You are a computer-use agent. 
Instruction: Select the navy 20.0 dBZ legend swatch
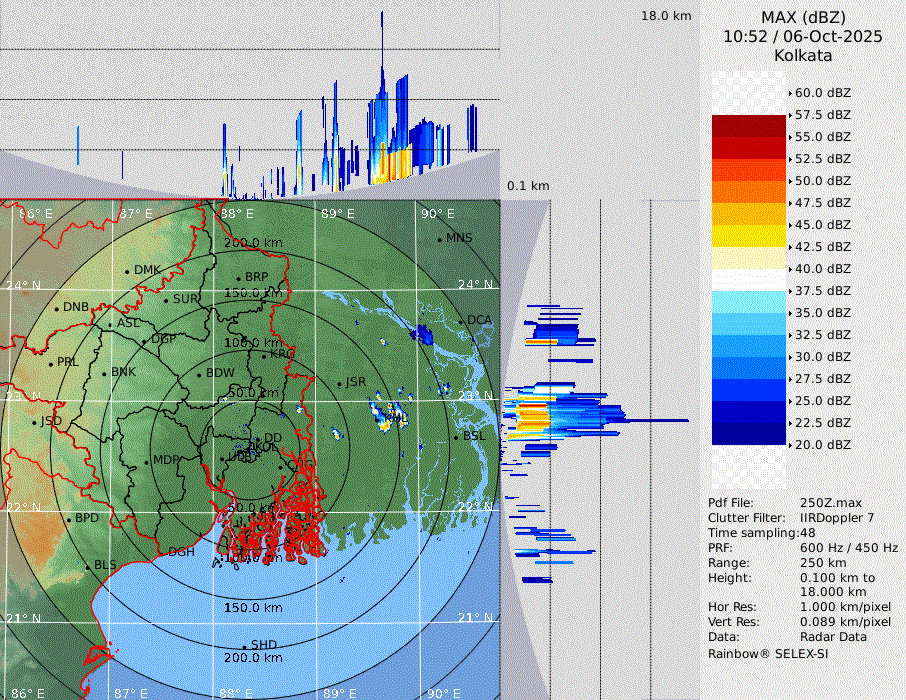pyautogui.click(x=748, y=434)
